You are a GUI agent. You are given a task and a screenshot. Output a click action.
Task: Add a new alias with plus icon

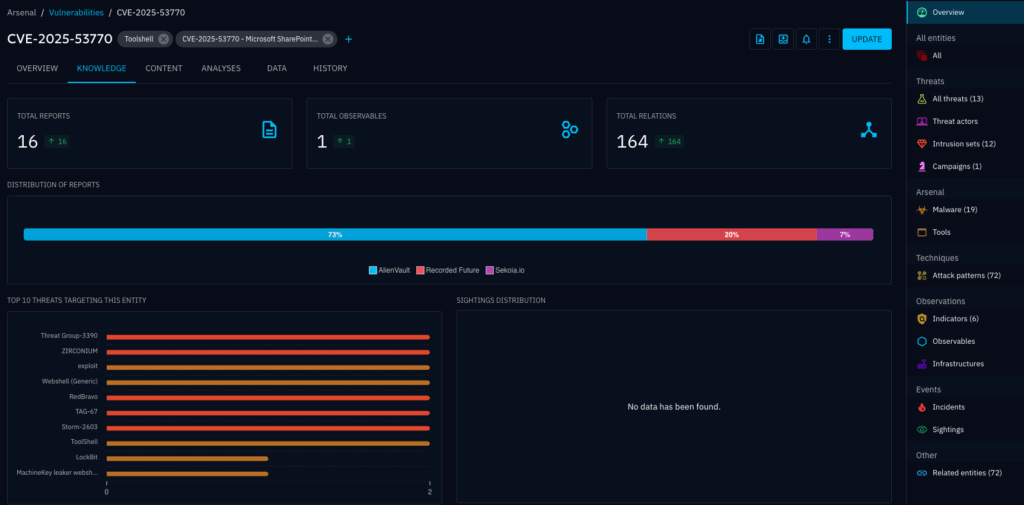348,39
